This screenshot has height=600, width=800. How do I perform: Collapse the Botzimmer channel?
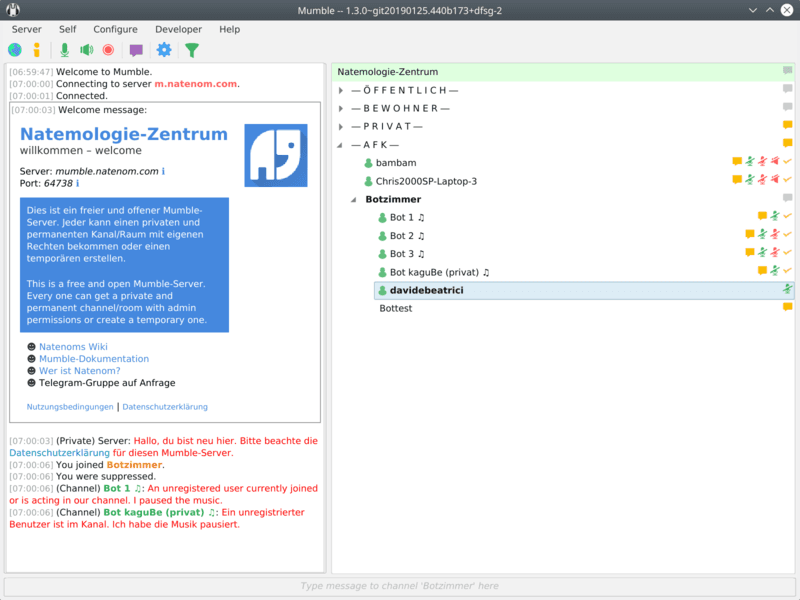pyautogui.click(x=352, y=199)
